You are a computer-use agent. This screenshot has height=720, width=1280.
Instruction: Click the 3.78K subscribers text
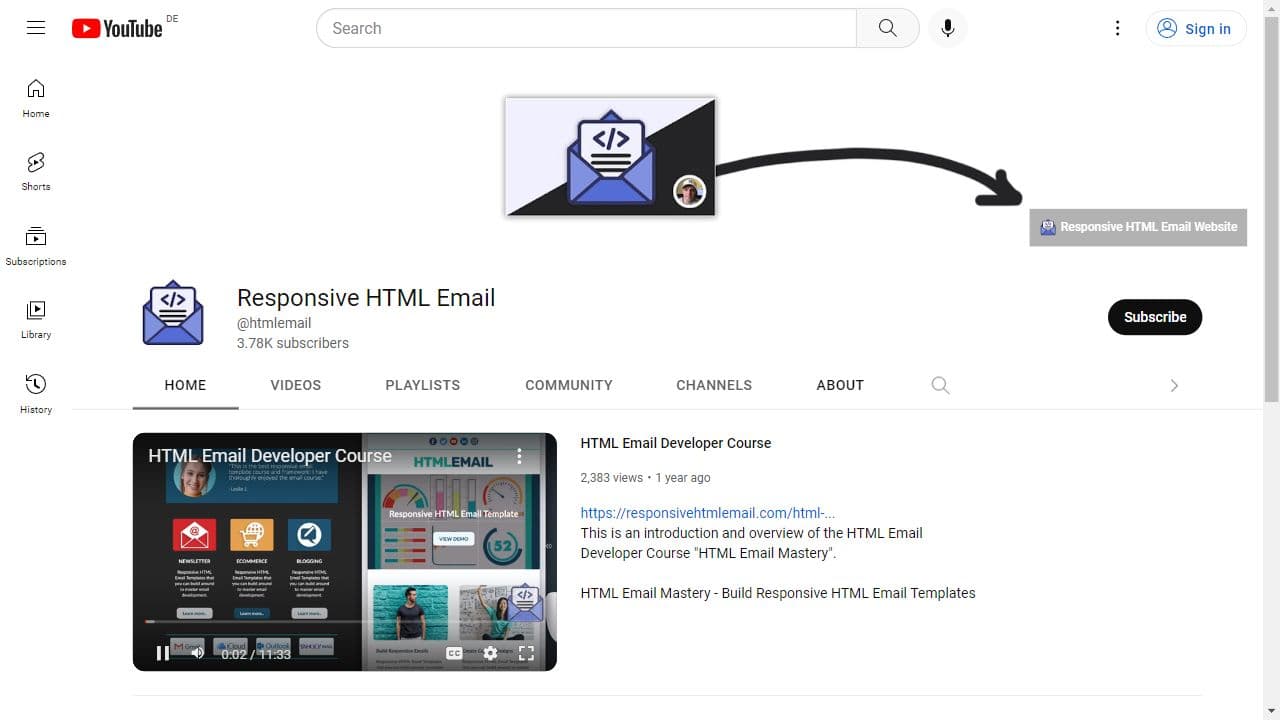(x=293, y=343)
